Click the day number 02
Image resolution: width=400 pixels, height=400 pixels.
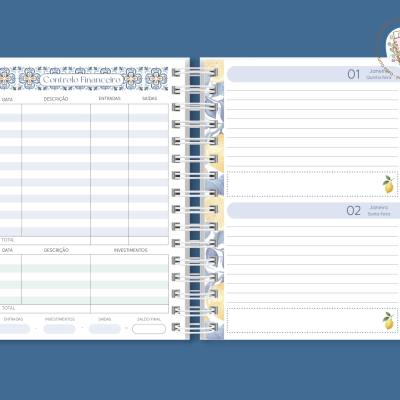(x=353, y=211)
